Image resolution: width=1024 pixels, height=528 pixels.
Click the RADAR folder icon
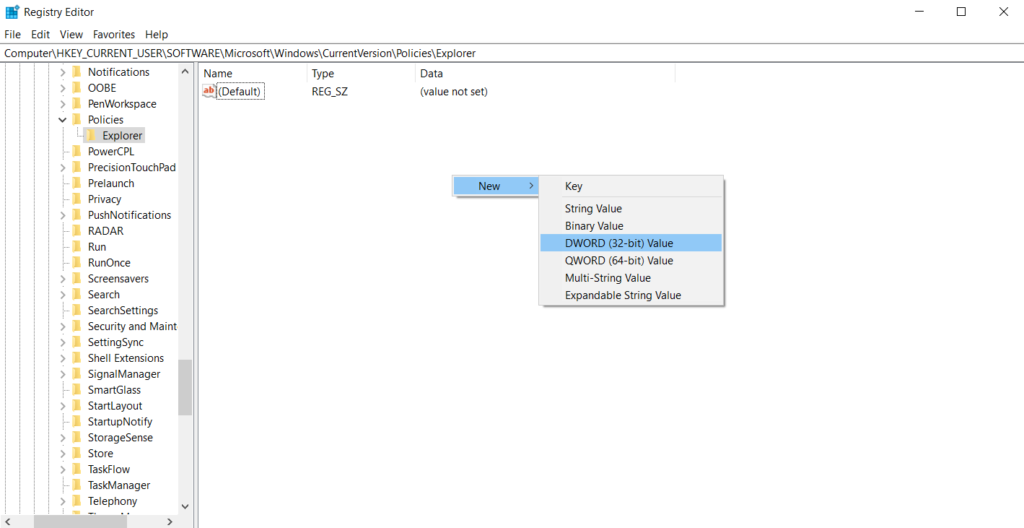click(76, 231)
